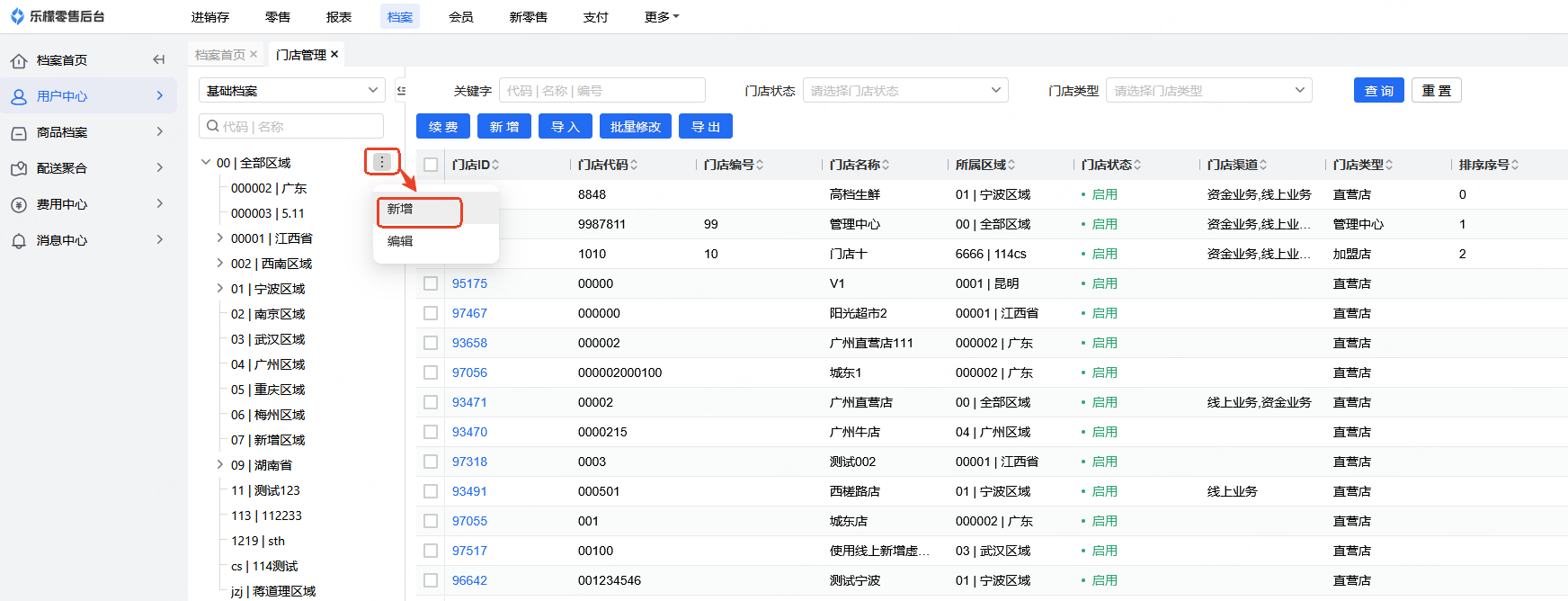Viewport: 1568px width, 601px height.
Task: Open the 门店类型 dropdown
Action: [x=1208, y=91]
